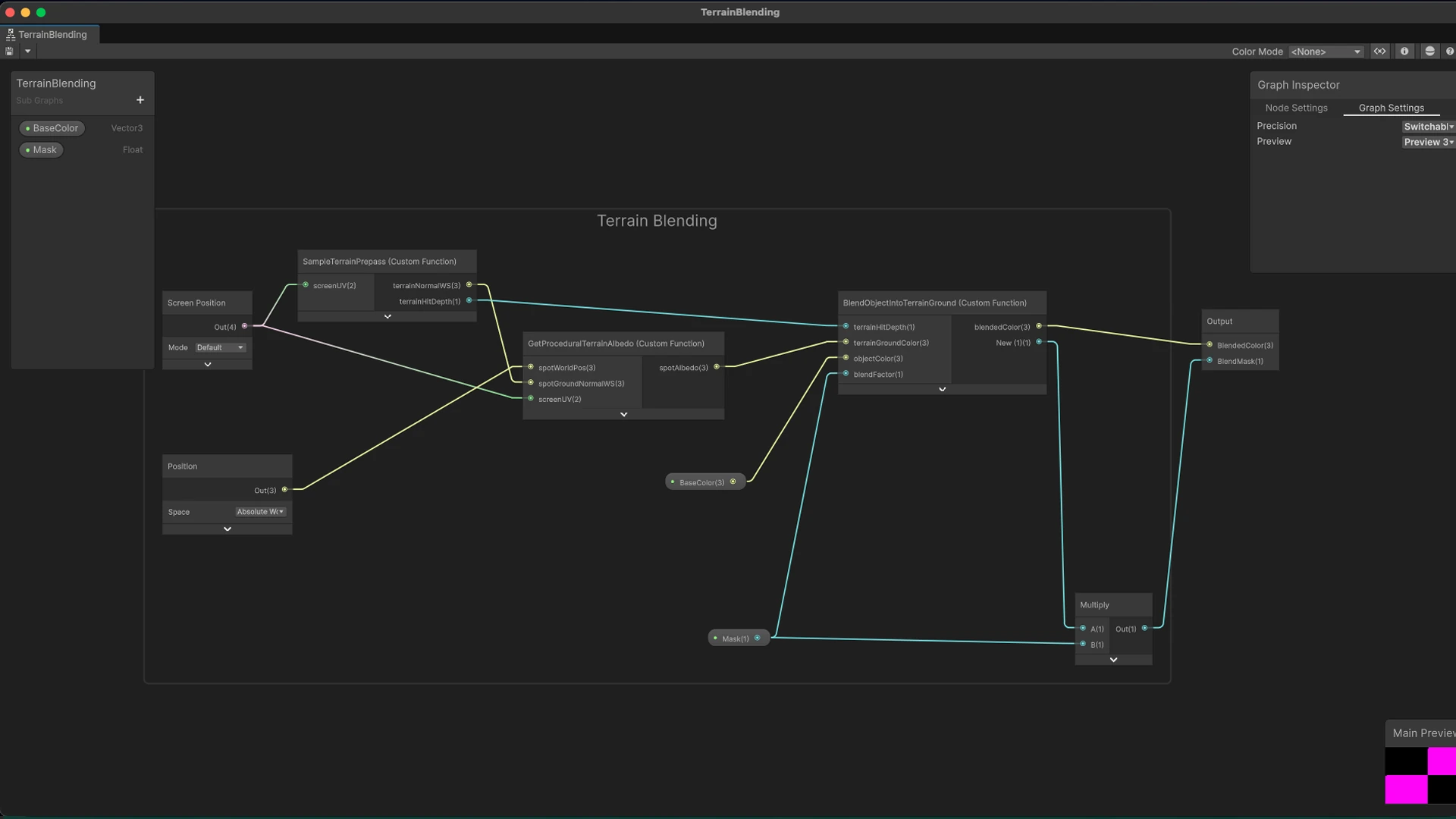This screenshot has width=1456, height=819.
Task: Click the spotAlbedo(3) output port
Action: [717, 367]
